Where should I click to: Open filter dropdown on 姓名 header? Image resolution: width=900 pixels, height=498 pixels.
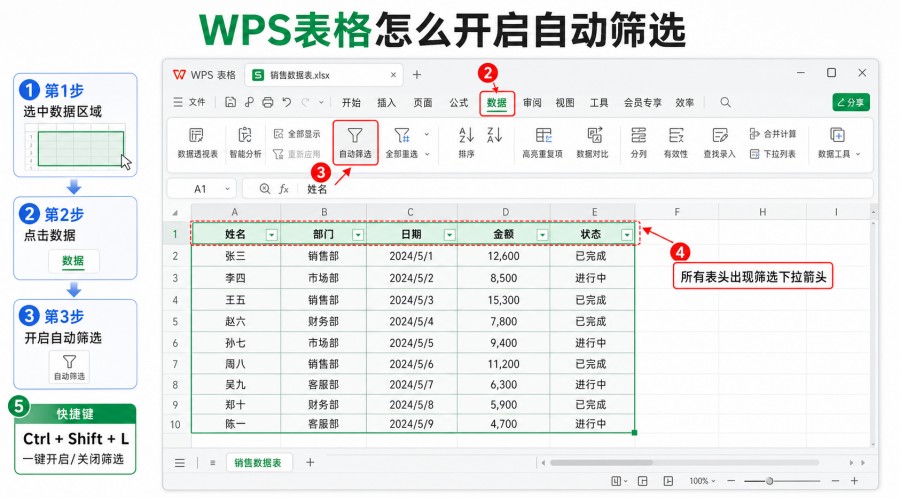coord(271,235)
